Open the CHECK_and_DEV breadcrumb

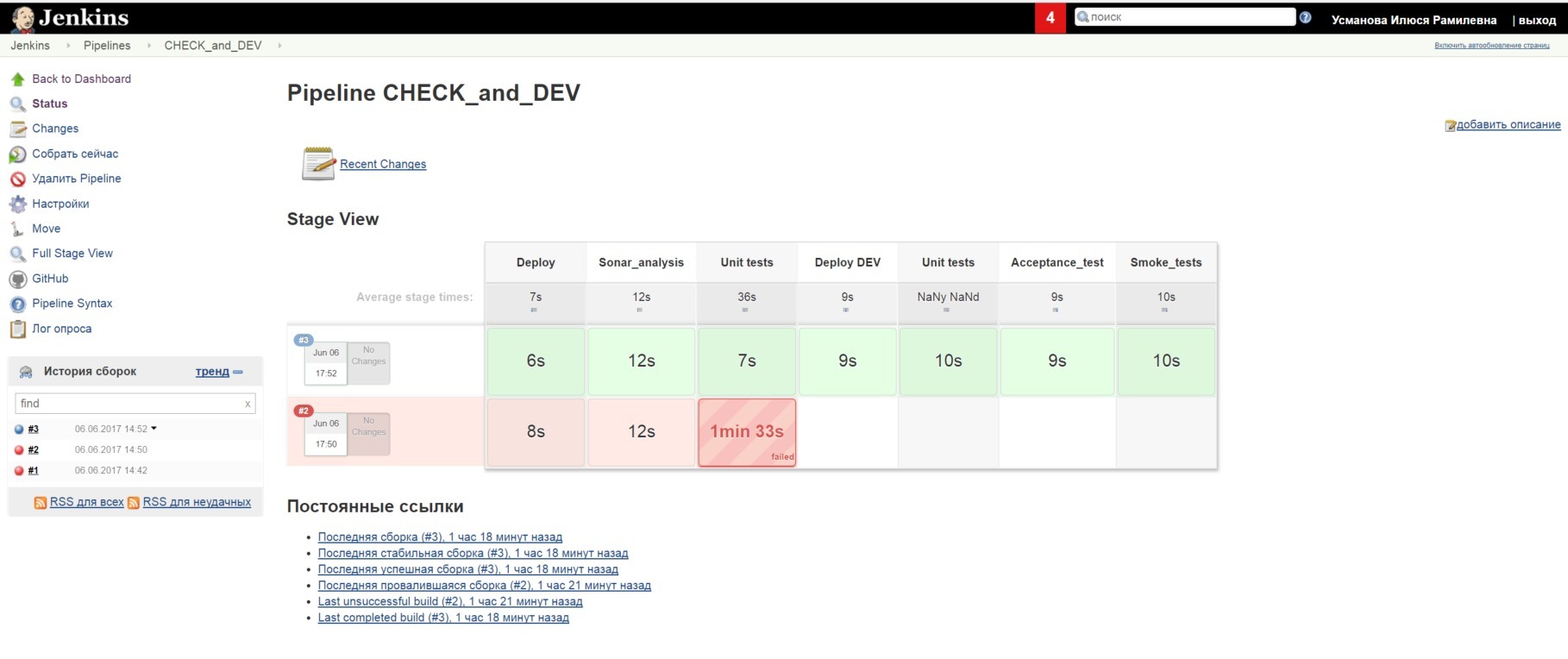213,46
